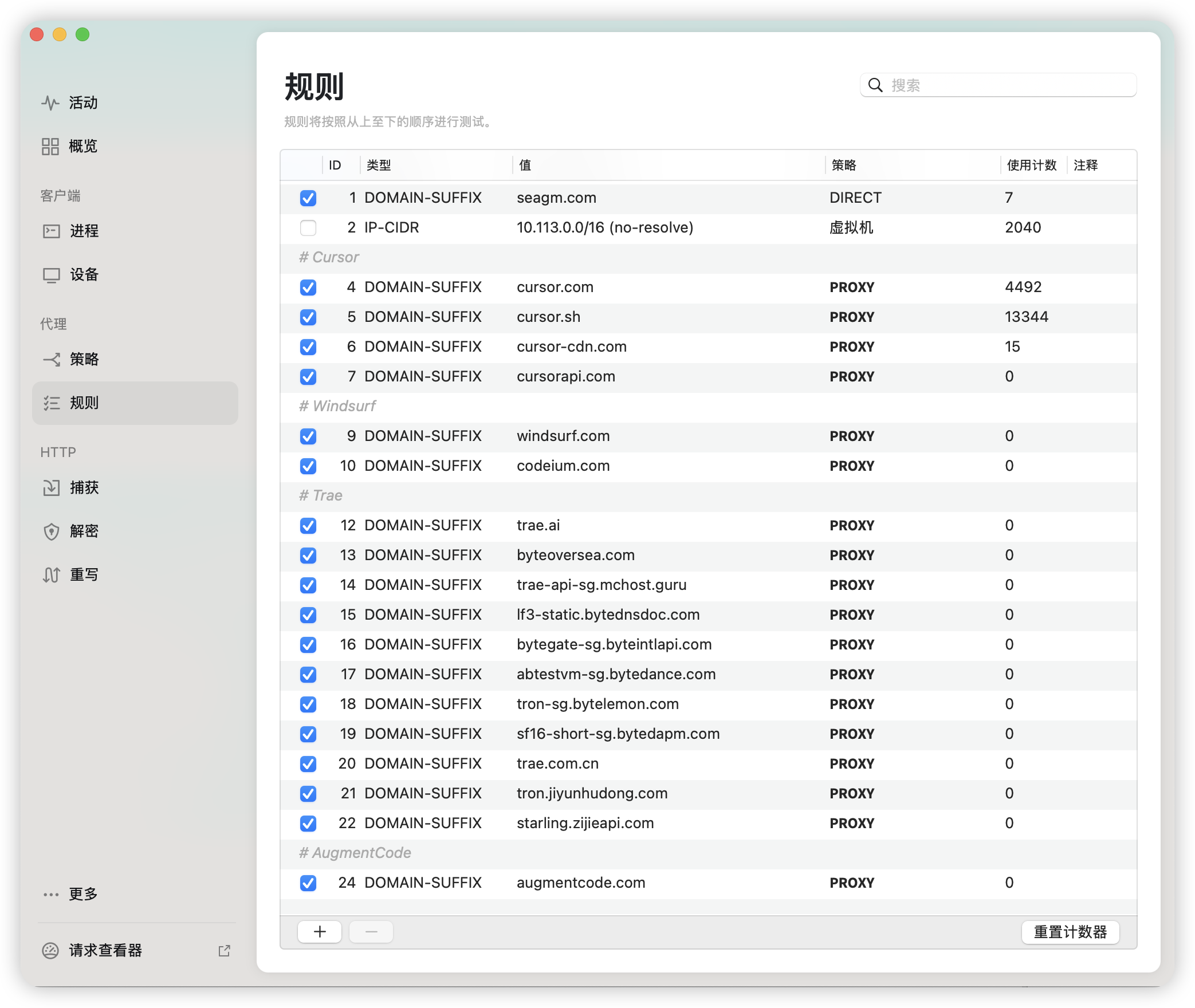1195x1008 pixels.
Task: Click the cursorapi.com value cell
Action: pos(566,377)
